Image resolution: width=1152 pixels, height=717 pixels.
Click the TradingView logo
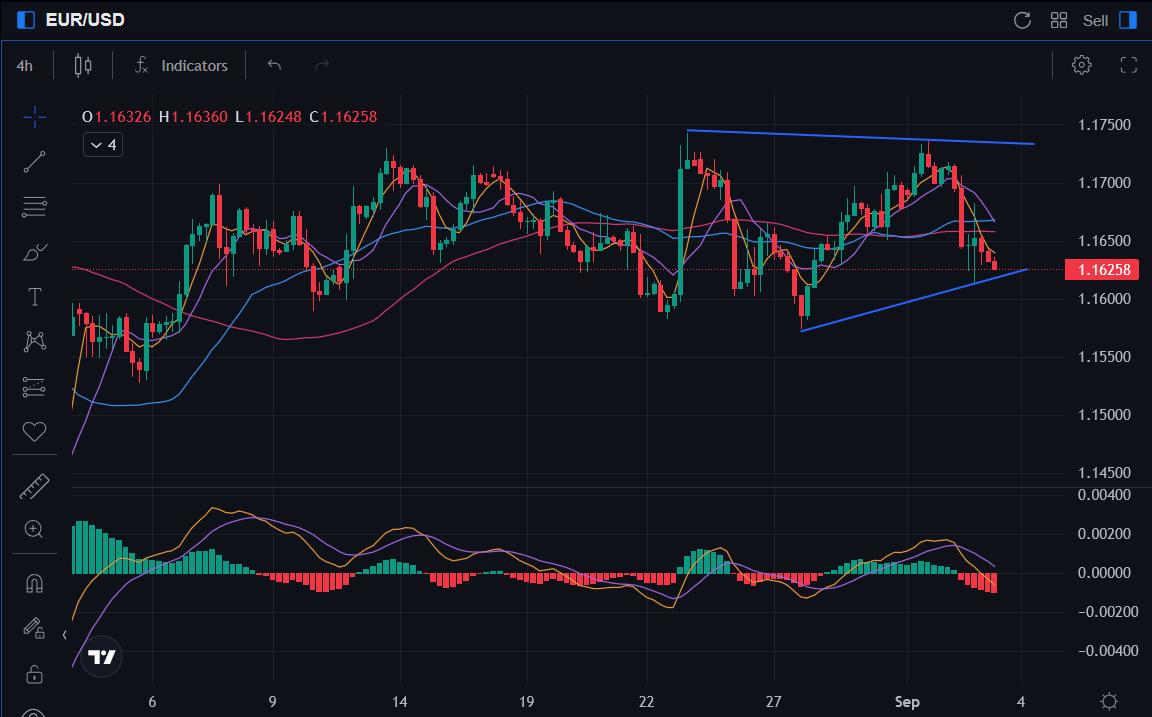[x=101, y=657]
